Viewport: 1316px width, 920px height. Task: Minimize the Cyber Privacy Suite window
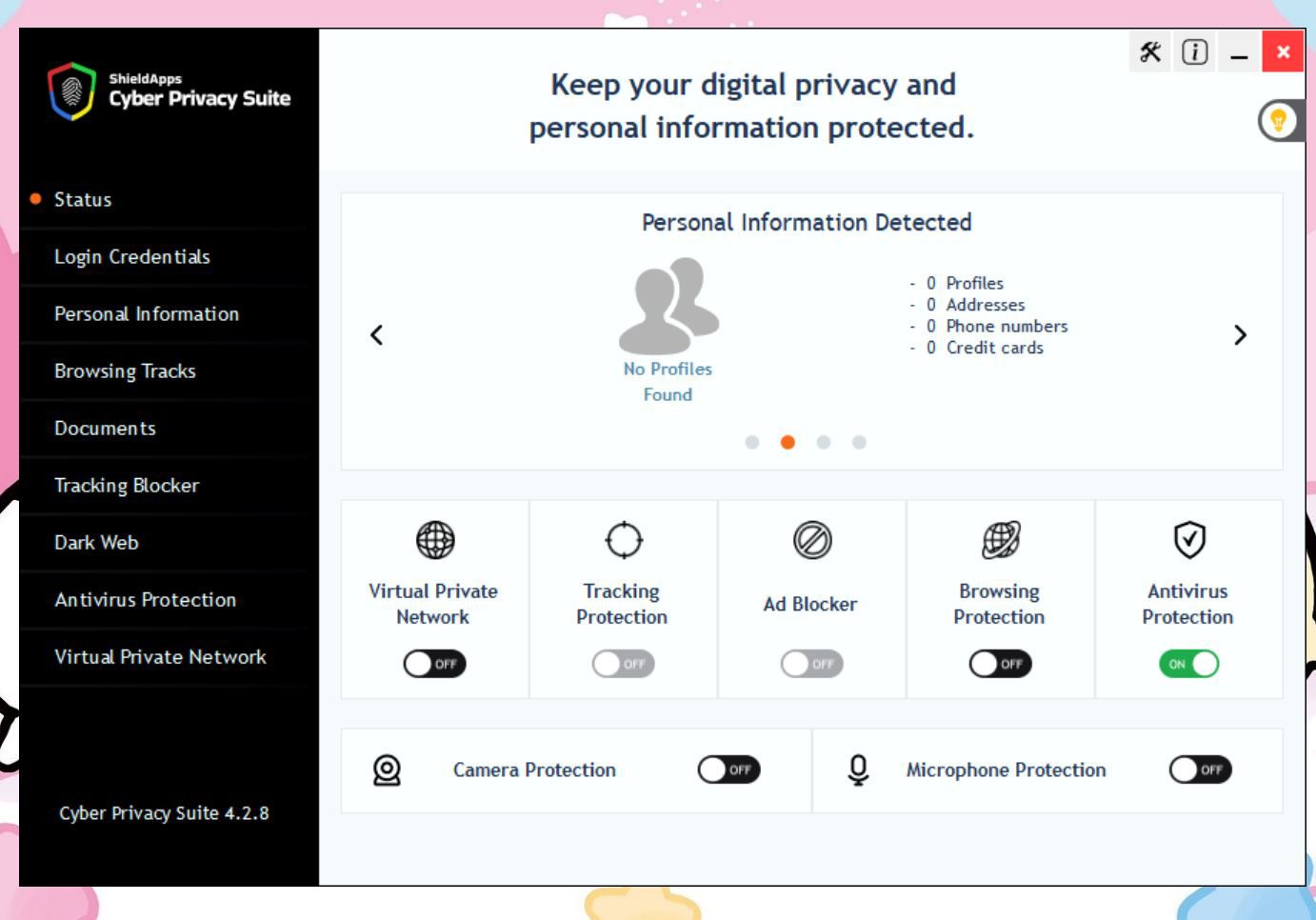[1238, 52]
